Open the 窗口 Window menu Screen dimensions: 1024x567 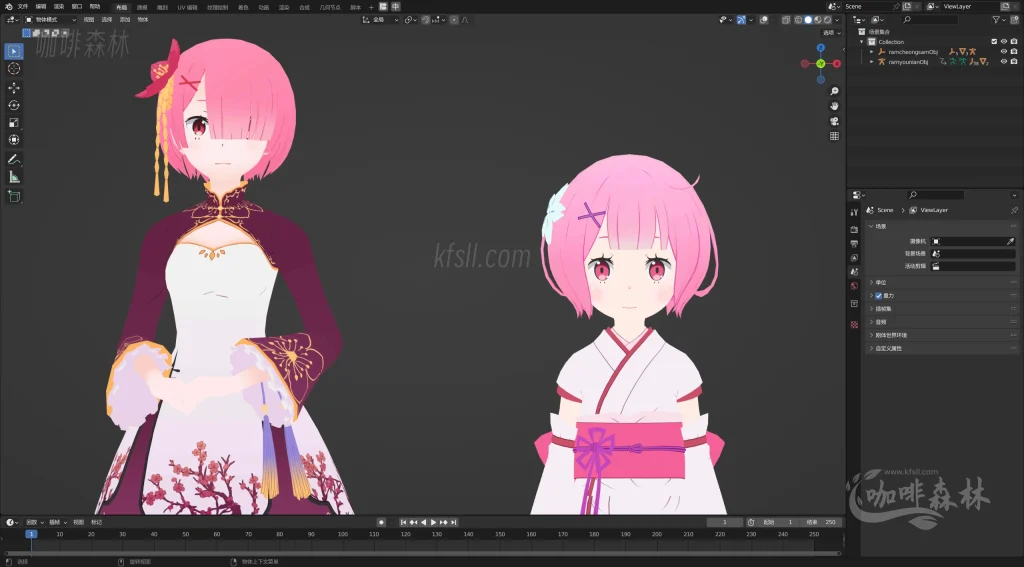(76, 7)
